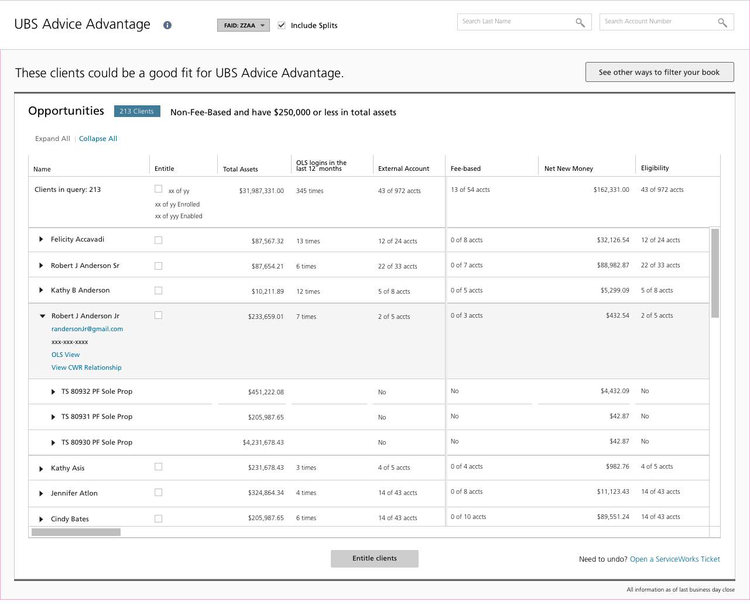Toggle the Include Splits checkbox
The height and width of the screenshot is (605, 750).
[281, 25]
